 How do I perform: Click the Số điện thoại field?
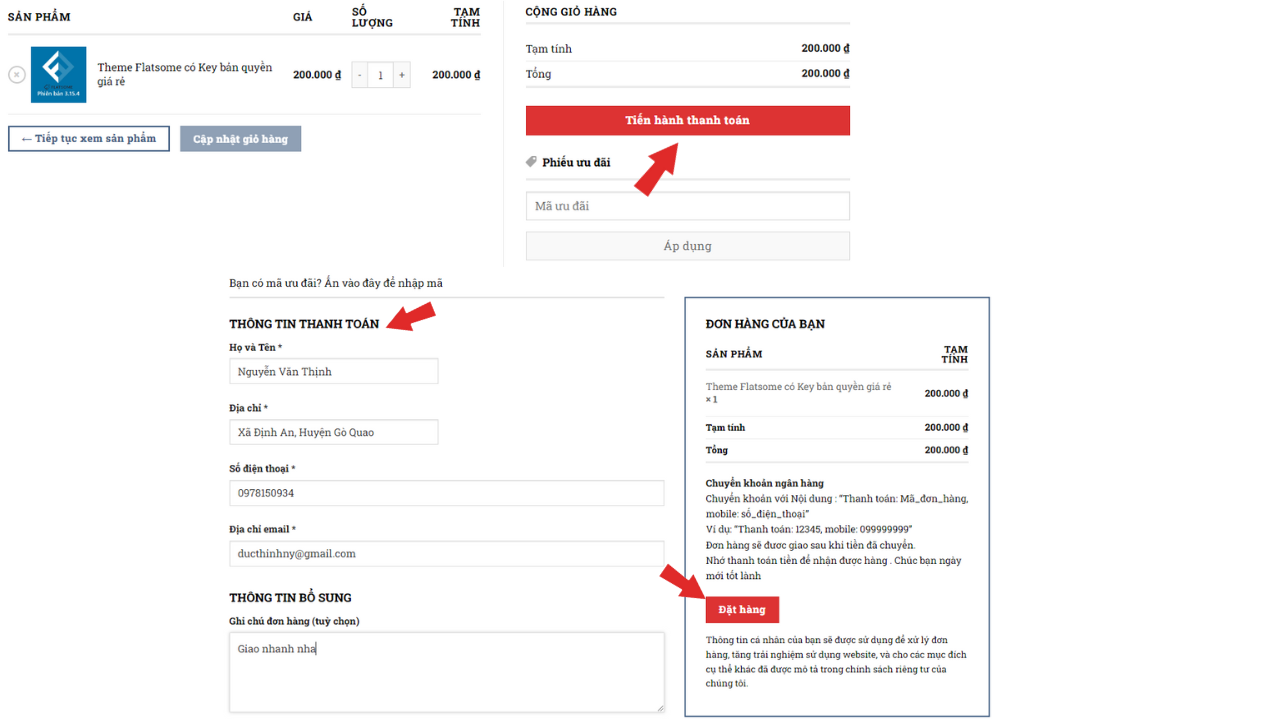pyautogui.click(x=446, y=493)
